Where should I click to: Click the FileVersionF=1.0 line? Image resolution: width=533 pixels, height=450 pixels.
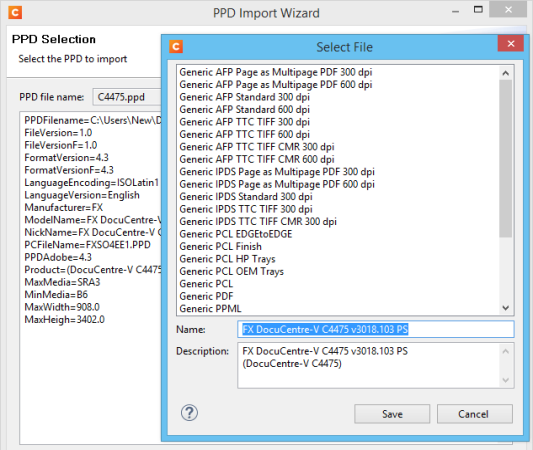pyautogui.click(x=61, y=145)
